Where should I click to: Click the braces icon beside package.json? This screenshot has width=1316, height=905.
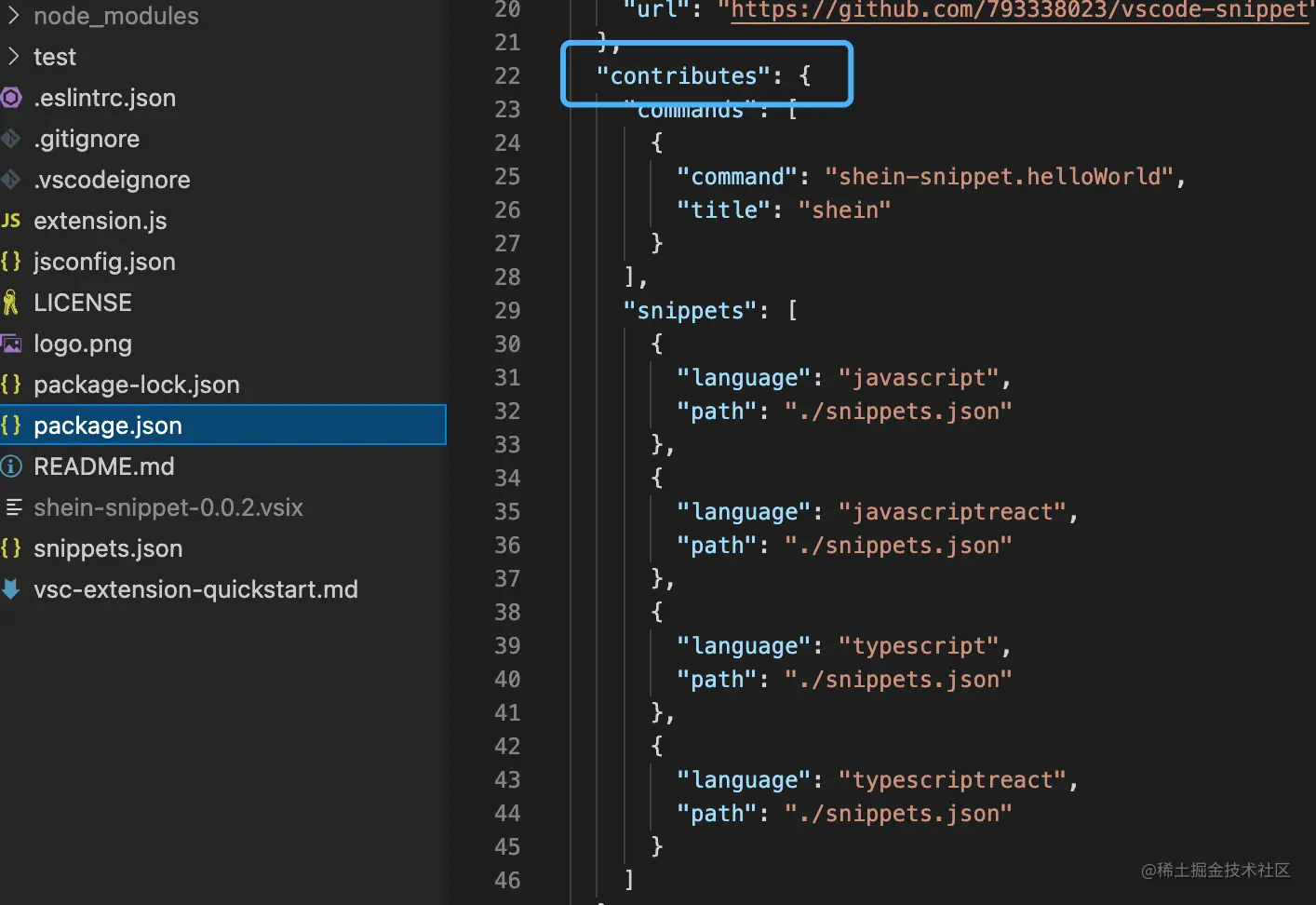11,425
